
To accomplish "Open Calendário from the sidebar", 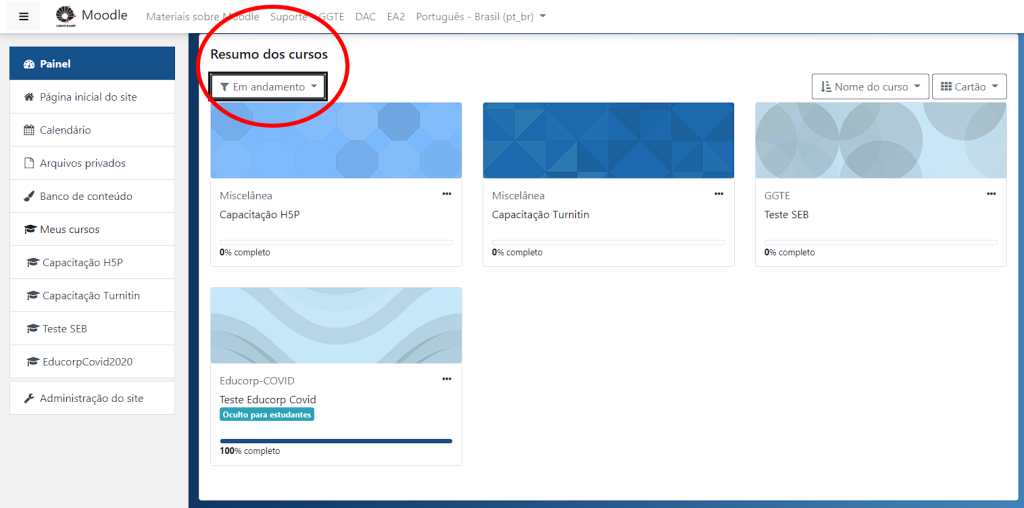I will pos(65,130).
